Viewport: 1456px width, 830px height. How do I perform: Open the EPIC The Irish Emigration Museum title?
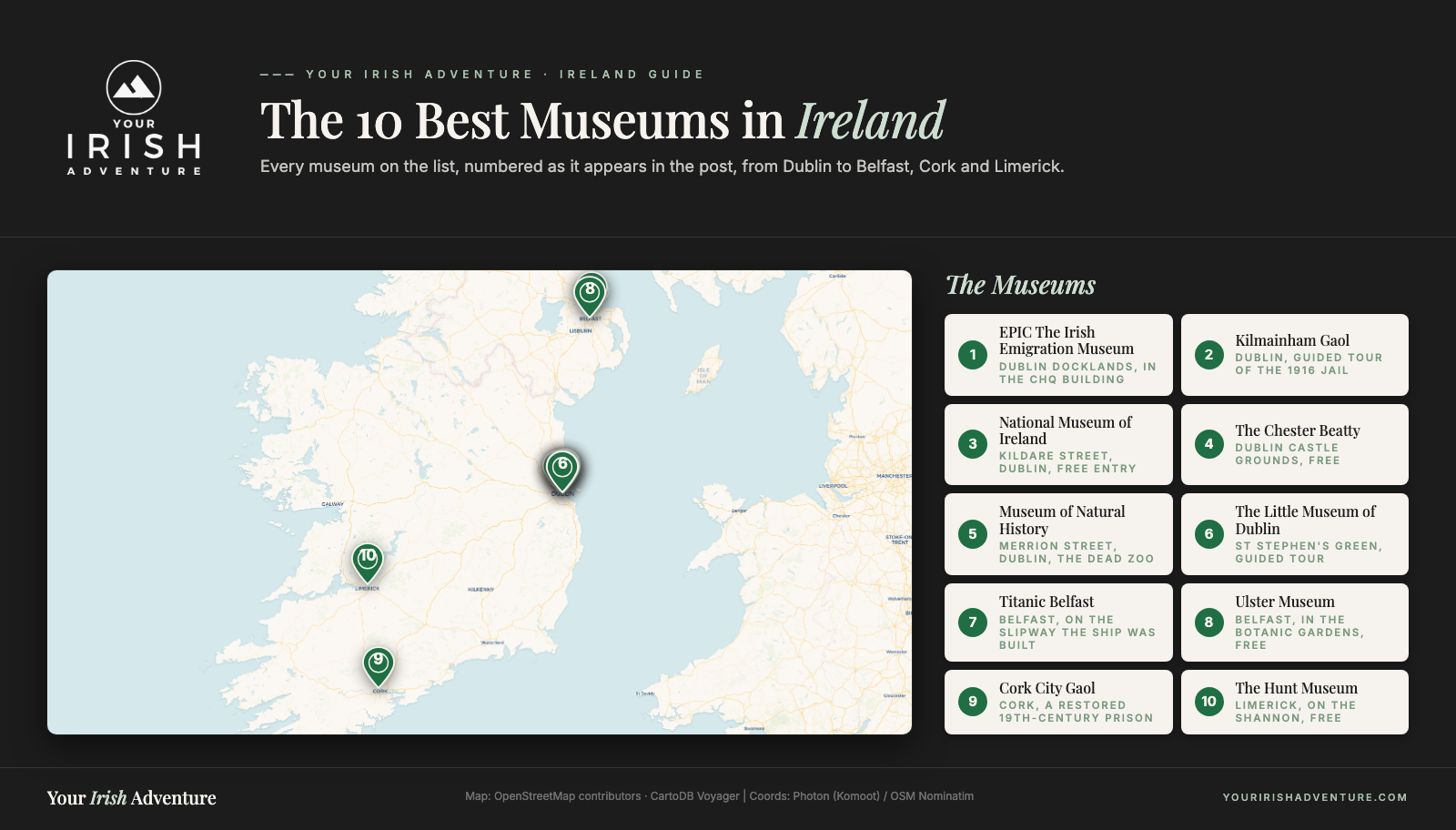click(x=1067, y=340)
